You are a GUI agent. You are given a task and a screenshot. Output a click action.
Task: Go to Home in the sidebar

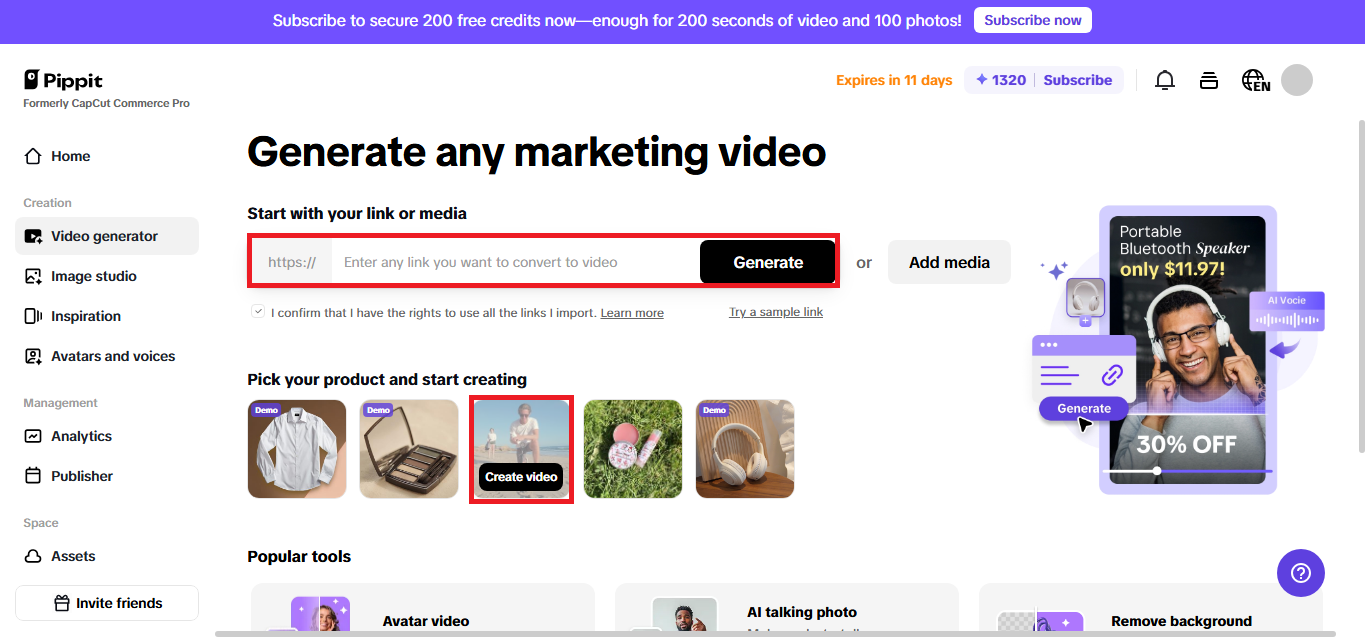click(x=107, y=156)
